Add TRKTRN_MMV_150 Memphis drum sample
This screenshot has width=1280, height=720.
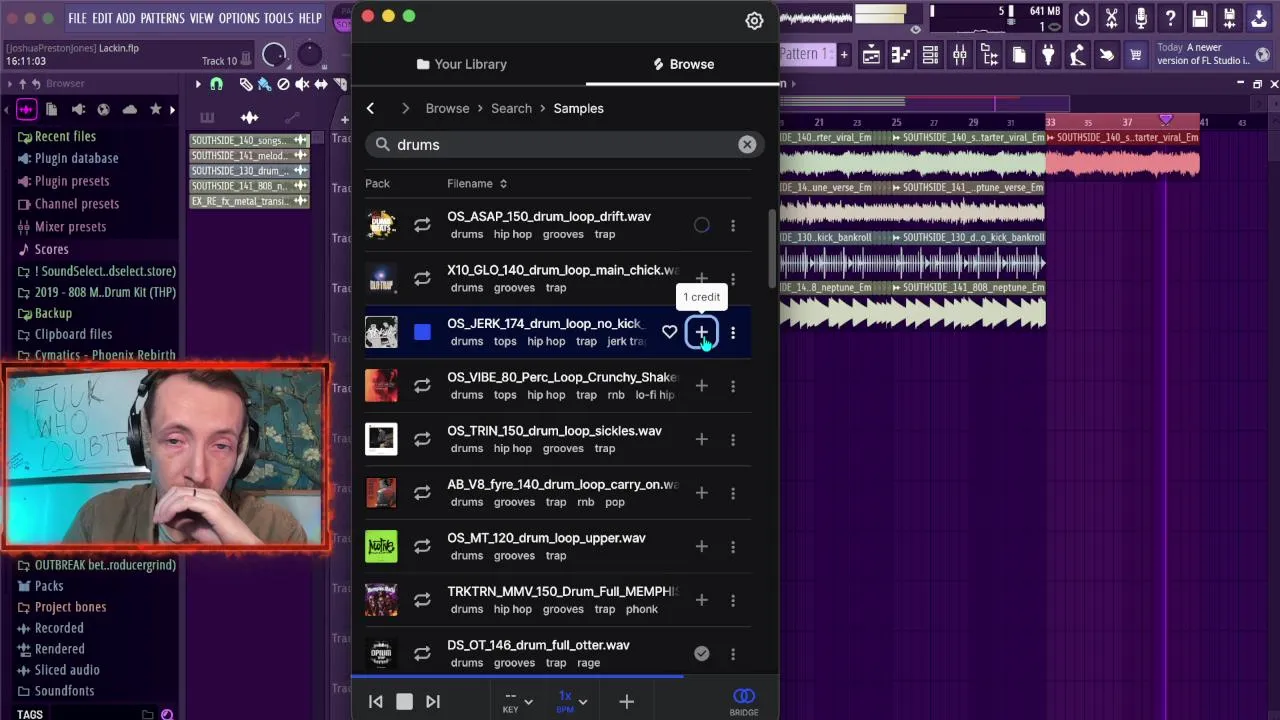click(701, 600)
